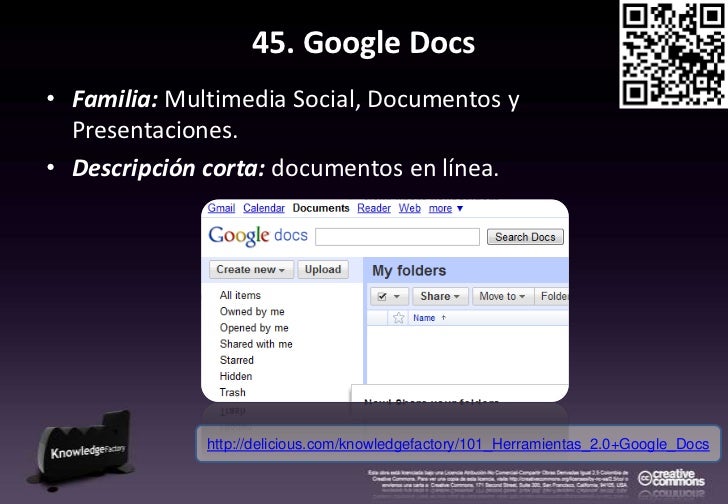This screenshot has width=728, height=504.
Task: Click the Search Docs button
Action: click(x=525, y=237)
